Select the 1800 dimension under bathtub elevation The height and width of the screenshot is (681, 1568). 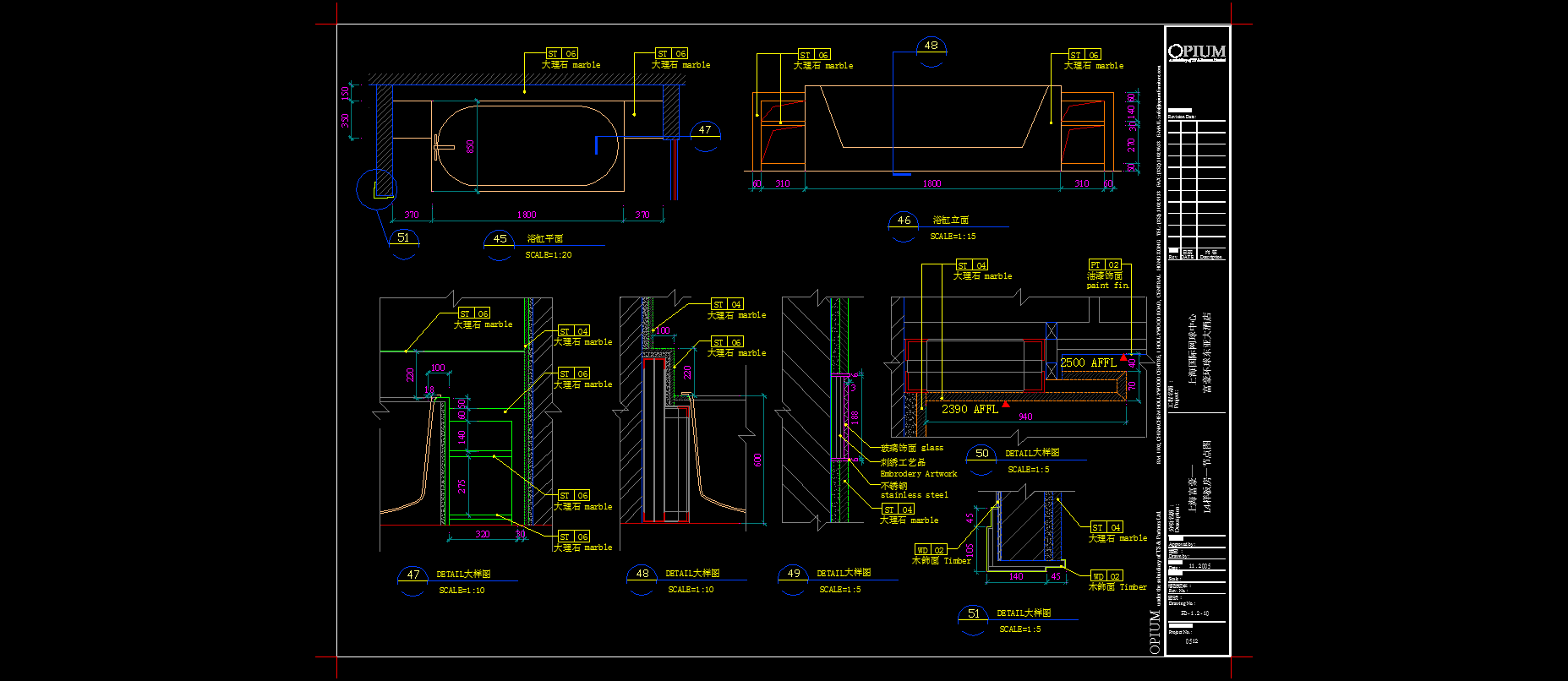coord(932,183)
